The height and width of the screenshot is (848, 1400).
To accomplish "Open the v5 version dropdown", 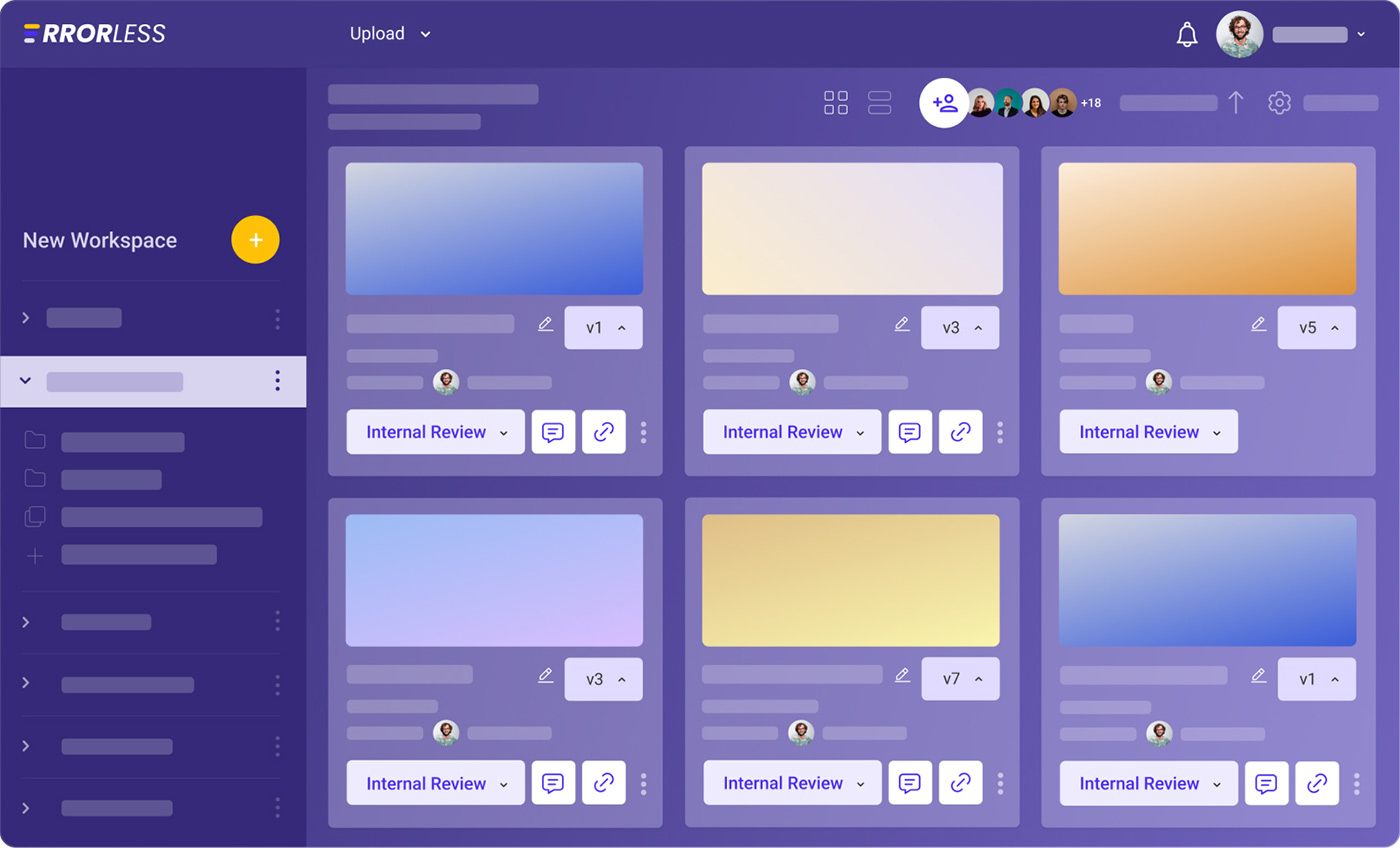I will click(x=1316, y=328).
